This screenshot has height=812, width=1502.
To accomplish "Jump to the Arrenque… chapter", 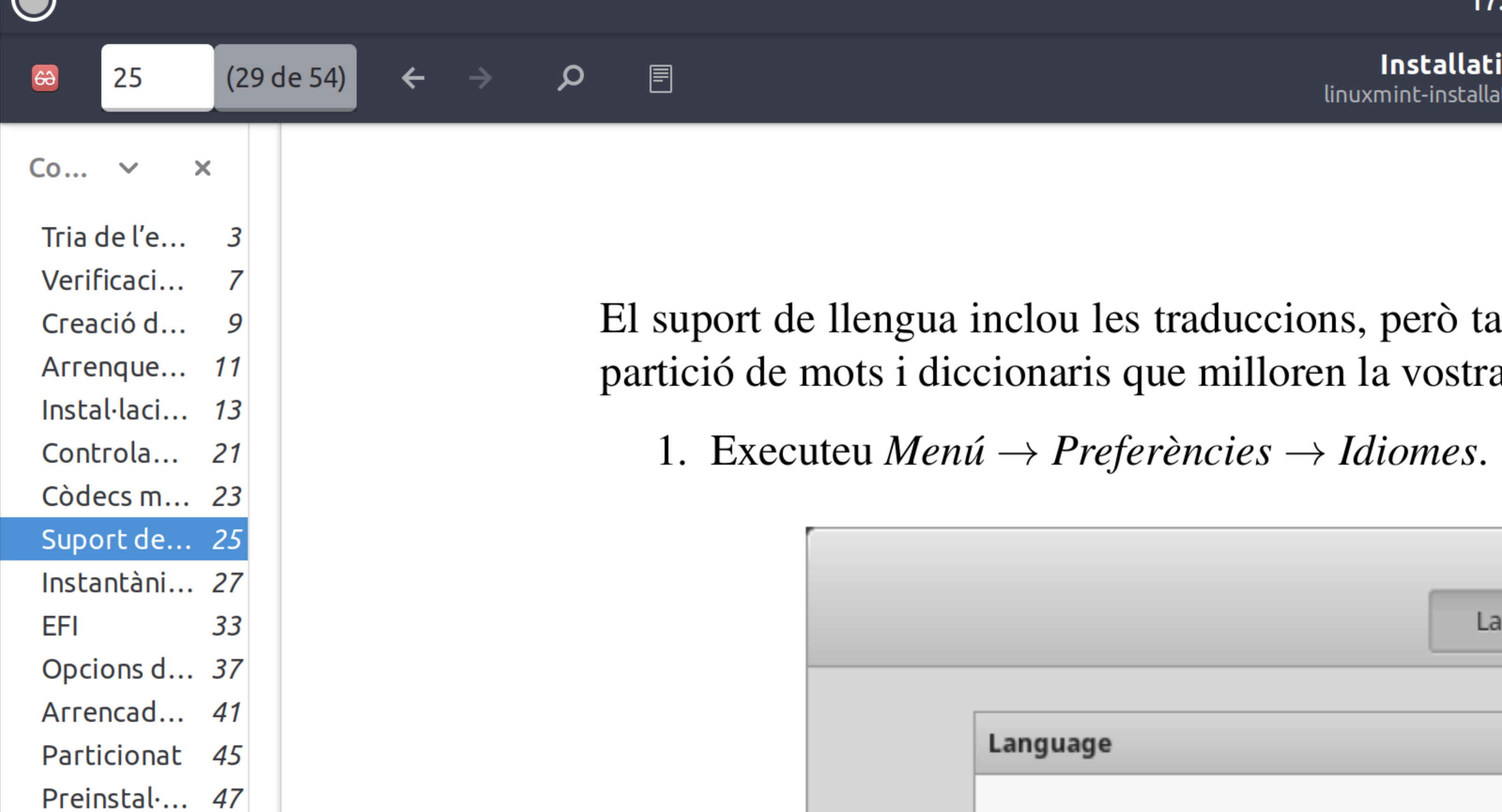I will (x=124, y=366).
